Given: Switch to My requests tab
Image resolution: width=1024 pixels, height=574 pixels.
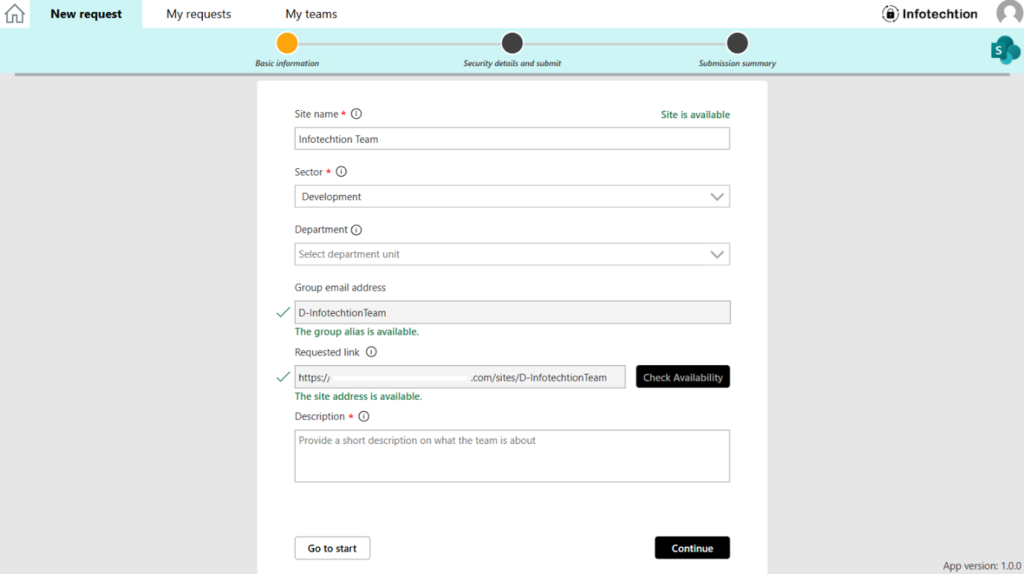Looking at the screenshot, I should click(x=199, y=14).
